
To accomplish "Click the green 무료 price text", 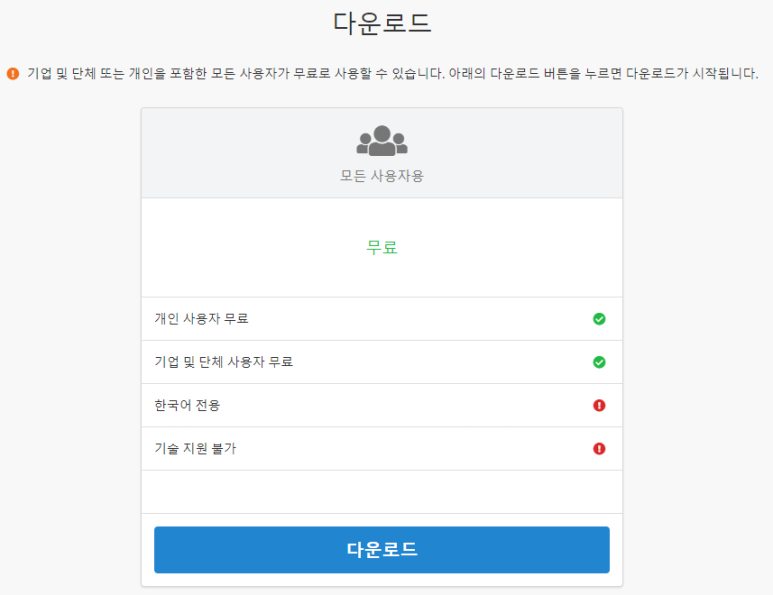I will pyautogui.click(x=382, y=247).
